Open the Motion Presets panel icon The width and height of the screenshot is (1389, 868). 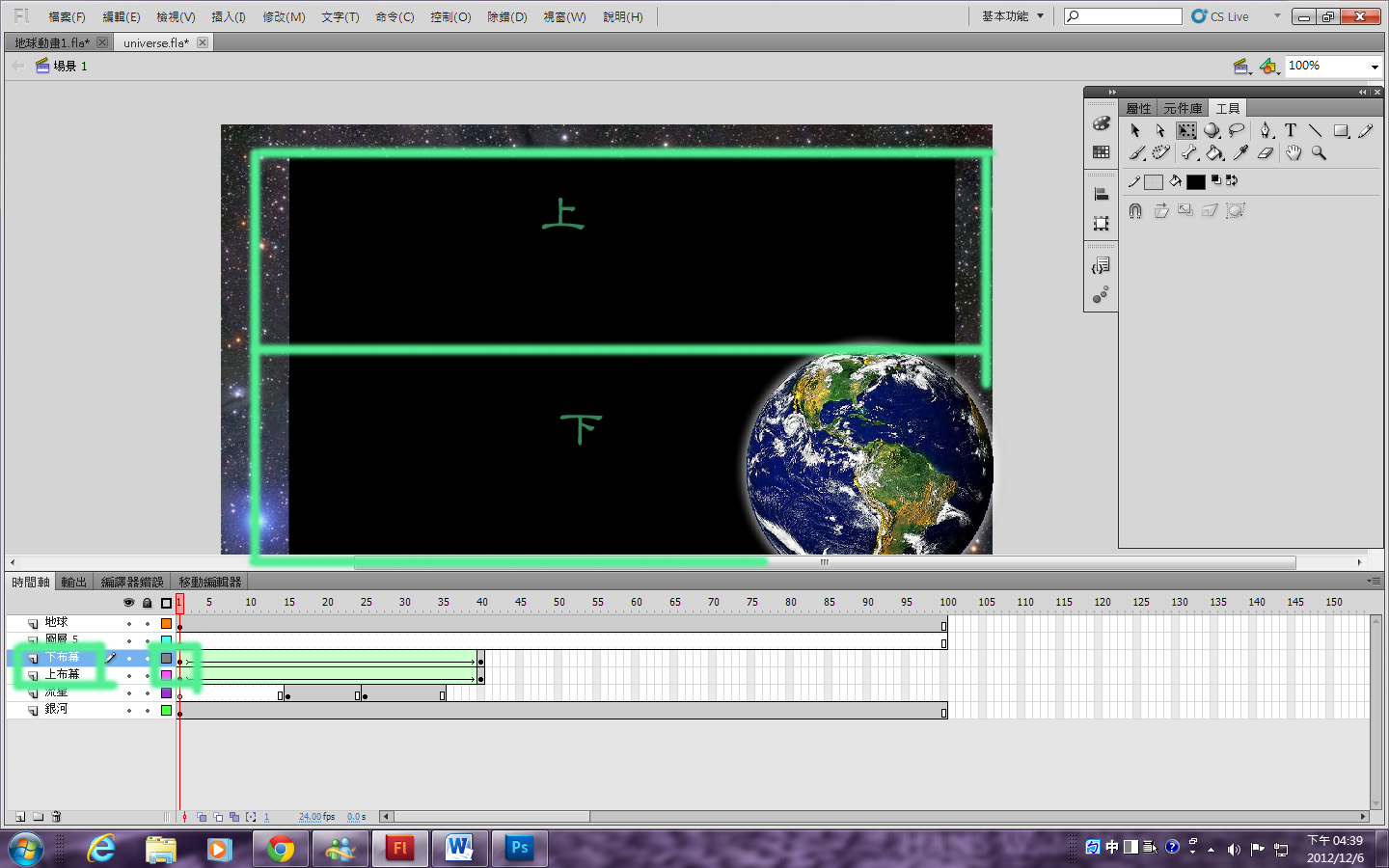[x=1101, y=295]
